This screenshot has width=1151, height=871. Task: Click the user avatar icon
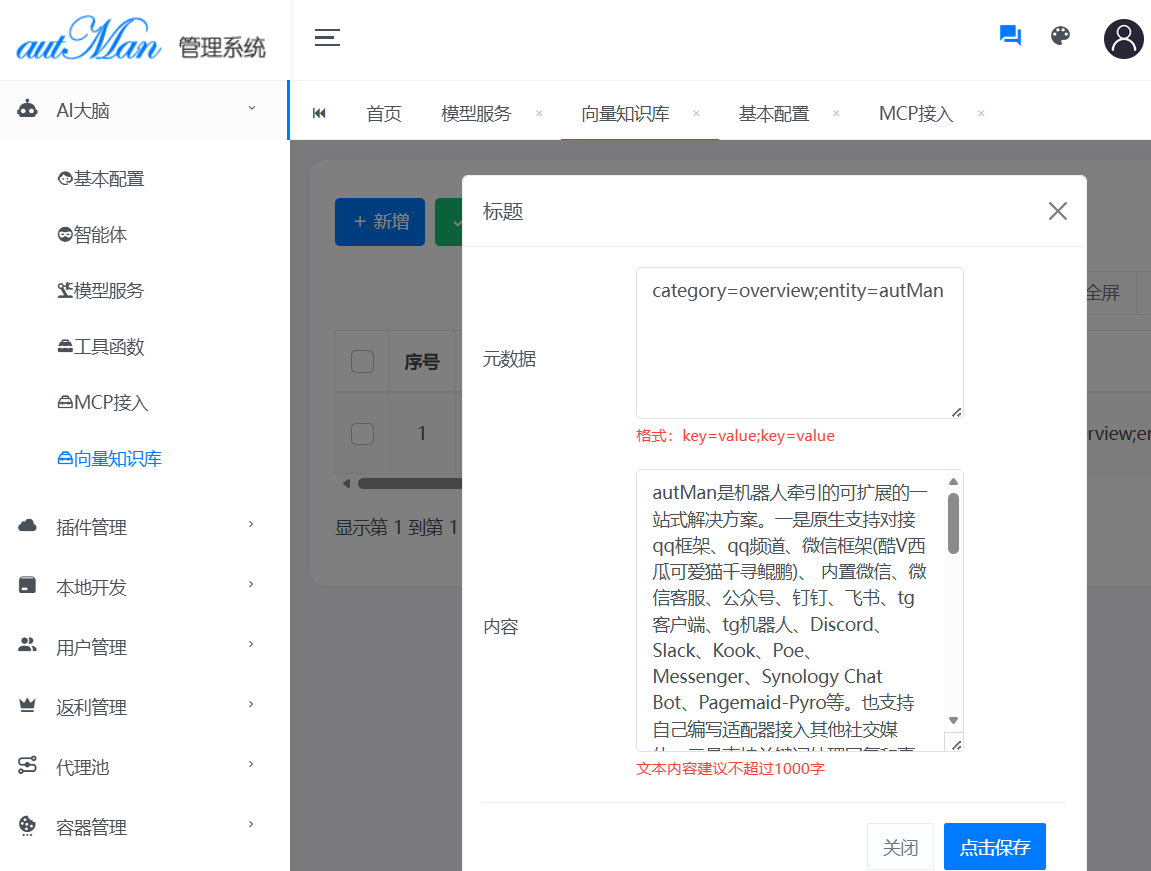click(x=1123, y=39)
